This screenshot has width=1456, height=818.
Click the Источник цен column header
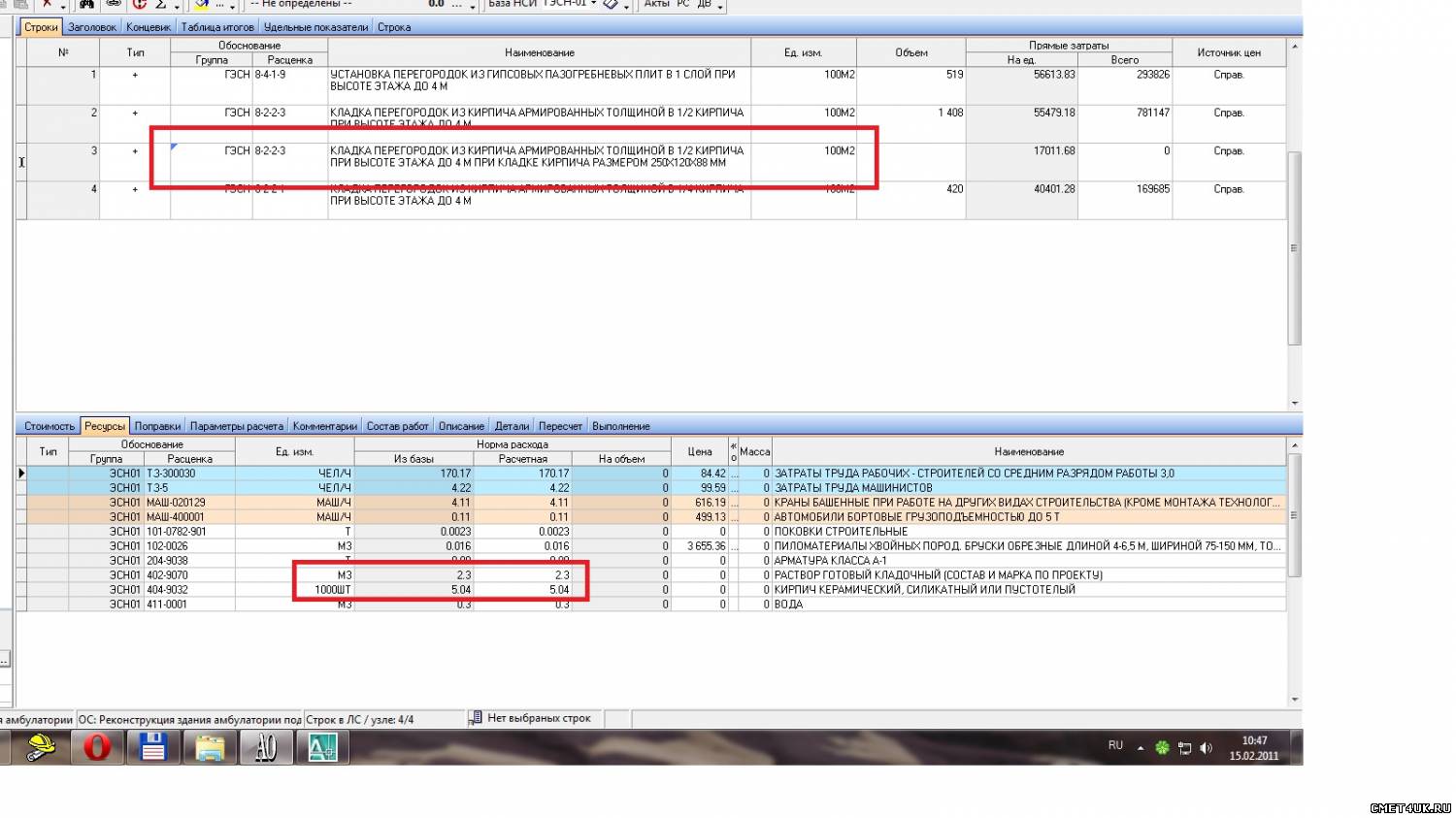pos(1229,52)
